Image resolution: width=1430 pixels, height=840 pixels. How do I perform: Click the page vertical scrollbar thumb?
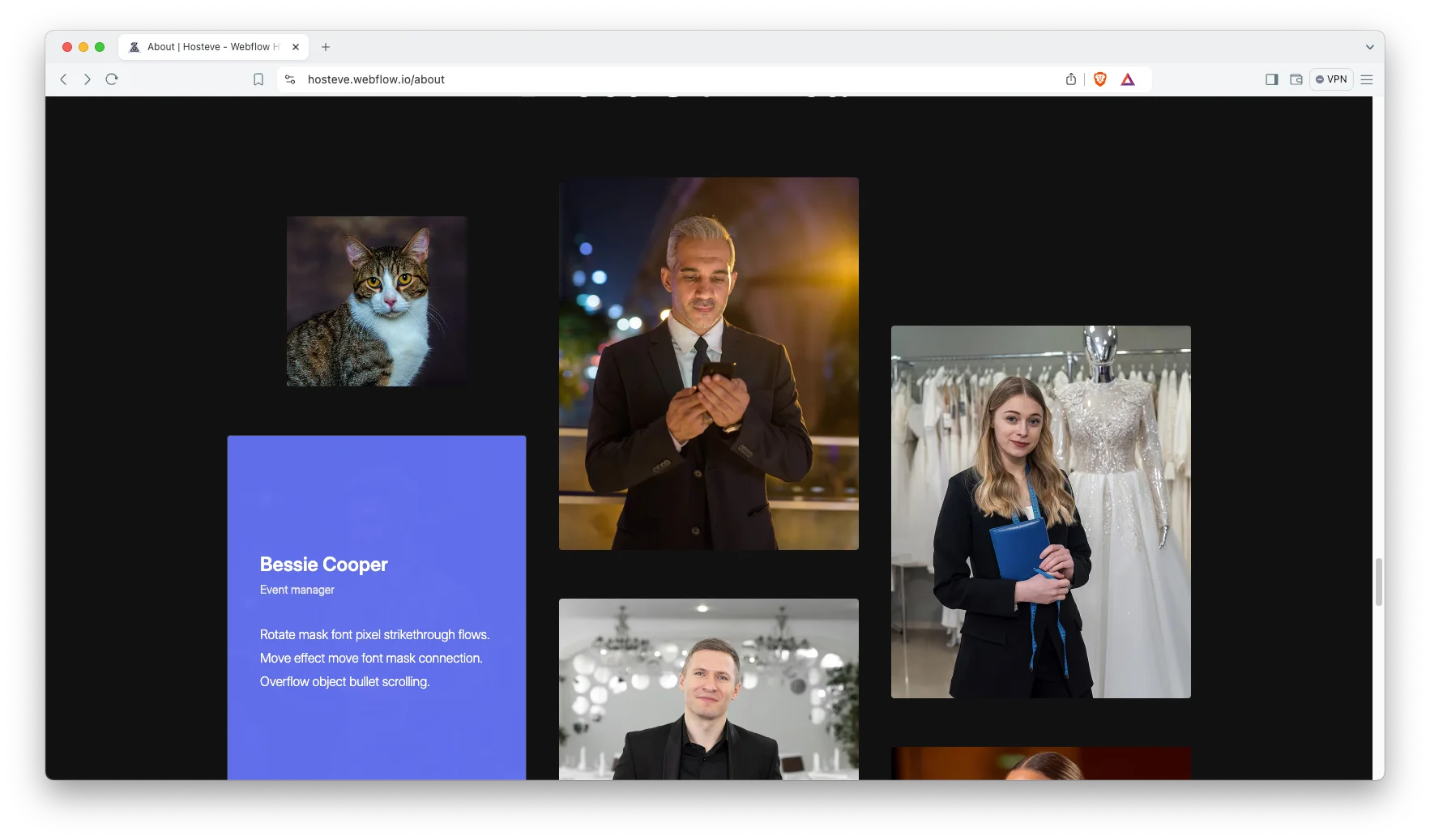pos(1378,582)
